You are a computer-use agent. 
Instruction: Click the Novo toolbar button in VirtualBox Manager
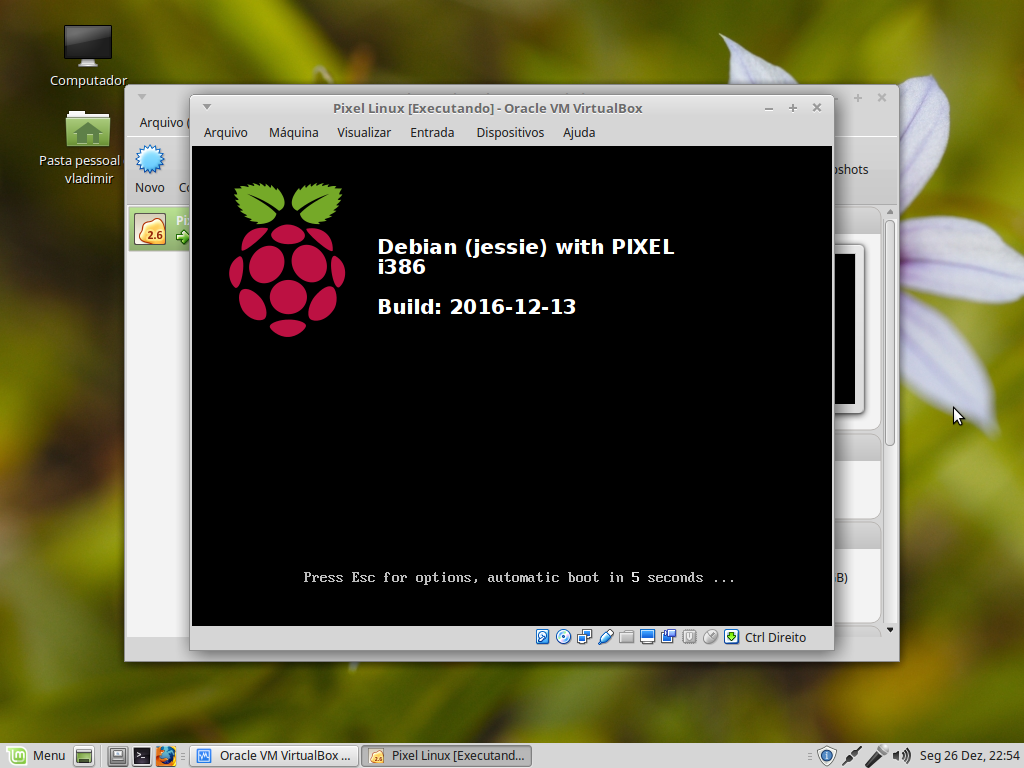pos(150,169)
